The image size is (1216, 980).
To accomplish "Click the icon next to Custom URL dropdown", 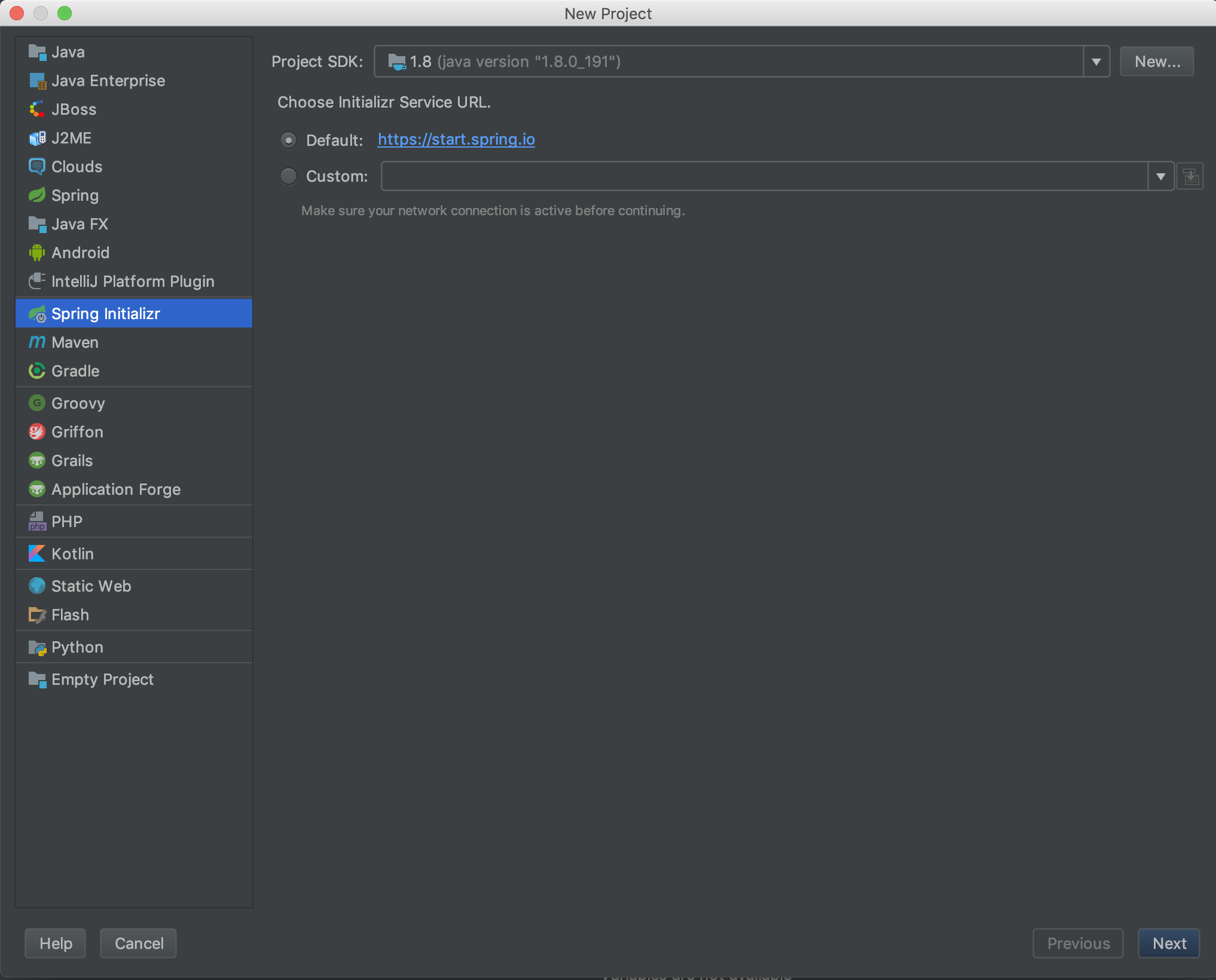I will click(1190, 176).
